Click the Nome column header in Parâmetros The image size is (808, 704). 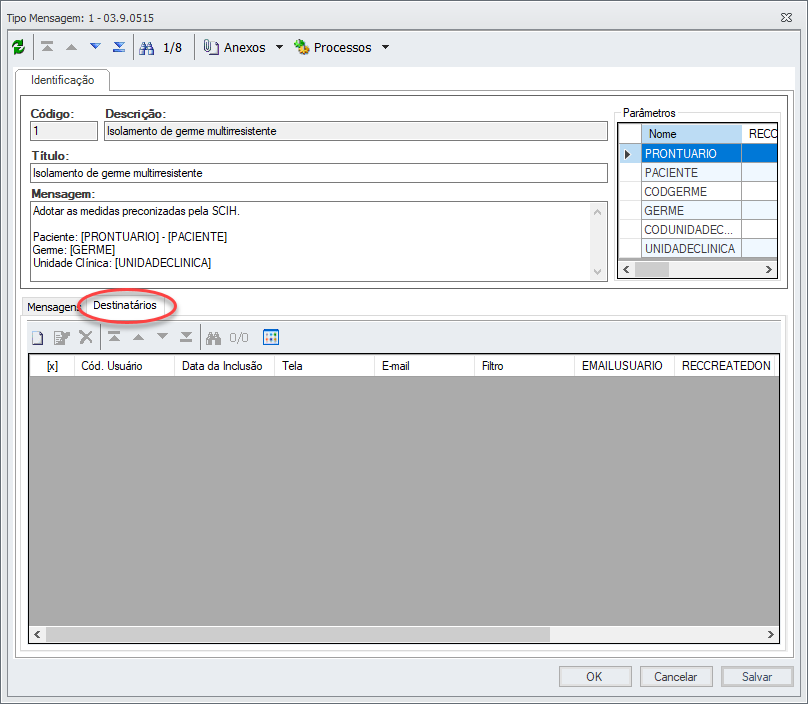click(691, 134)
